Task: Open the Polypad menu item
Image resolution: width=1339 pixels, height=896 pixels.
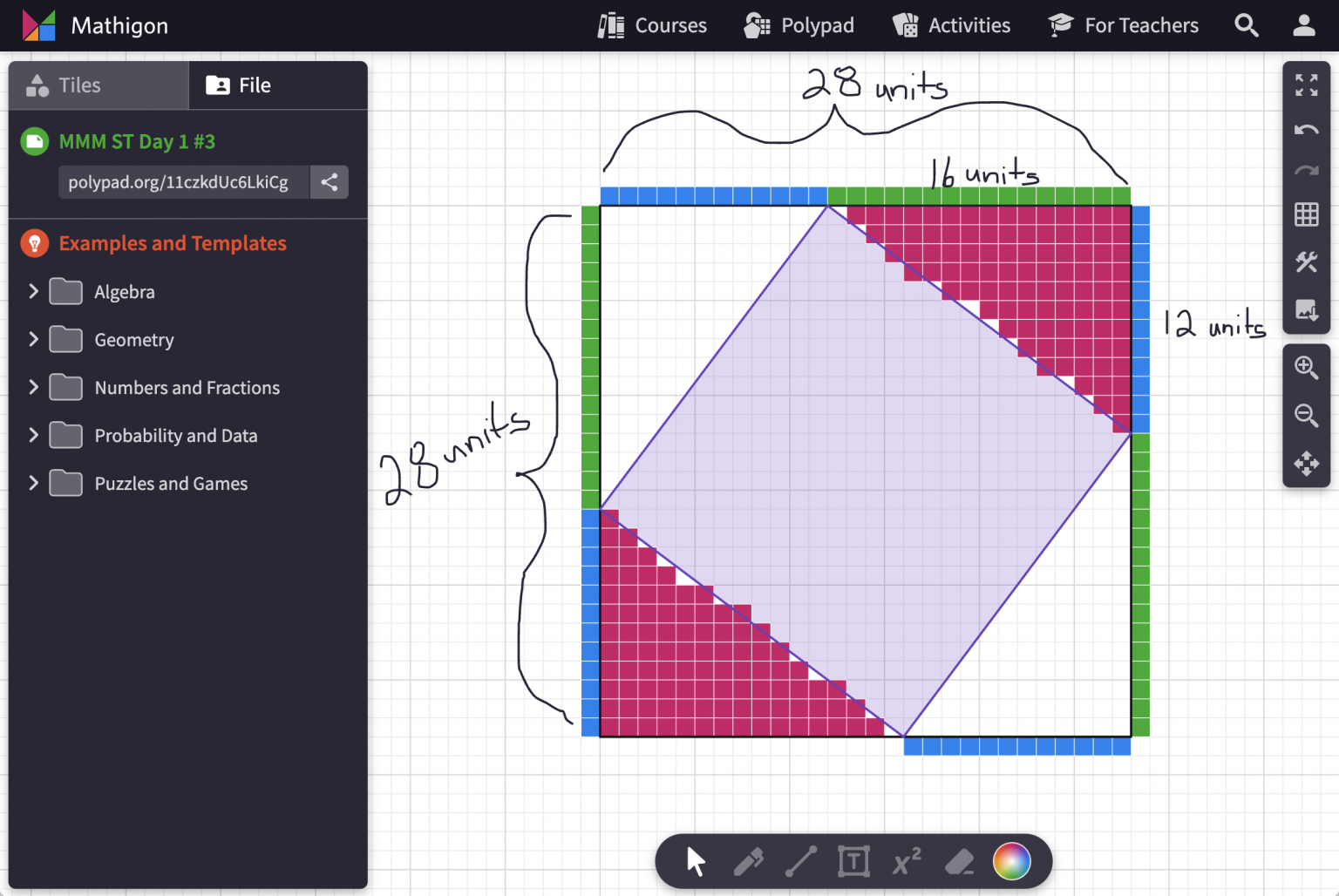Action: pos(799,25)
